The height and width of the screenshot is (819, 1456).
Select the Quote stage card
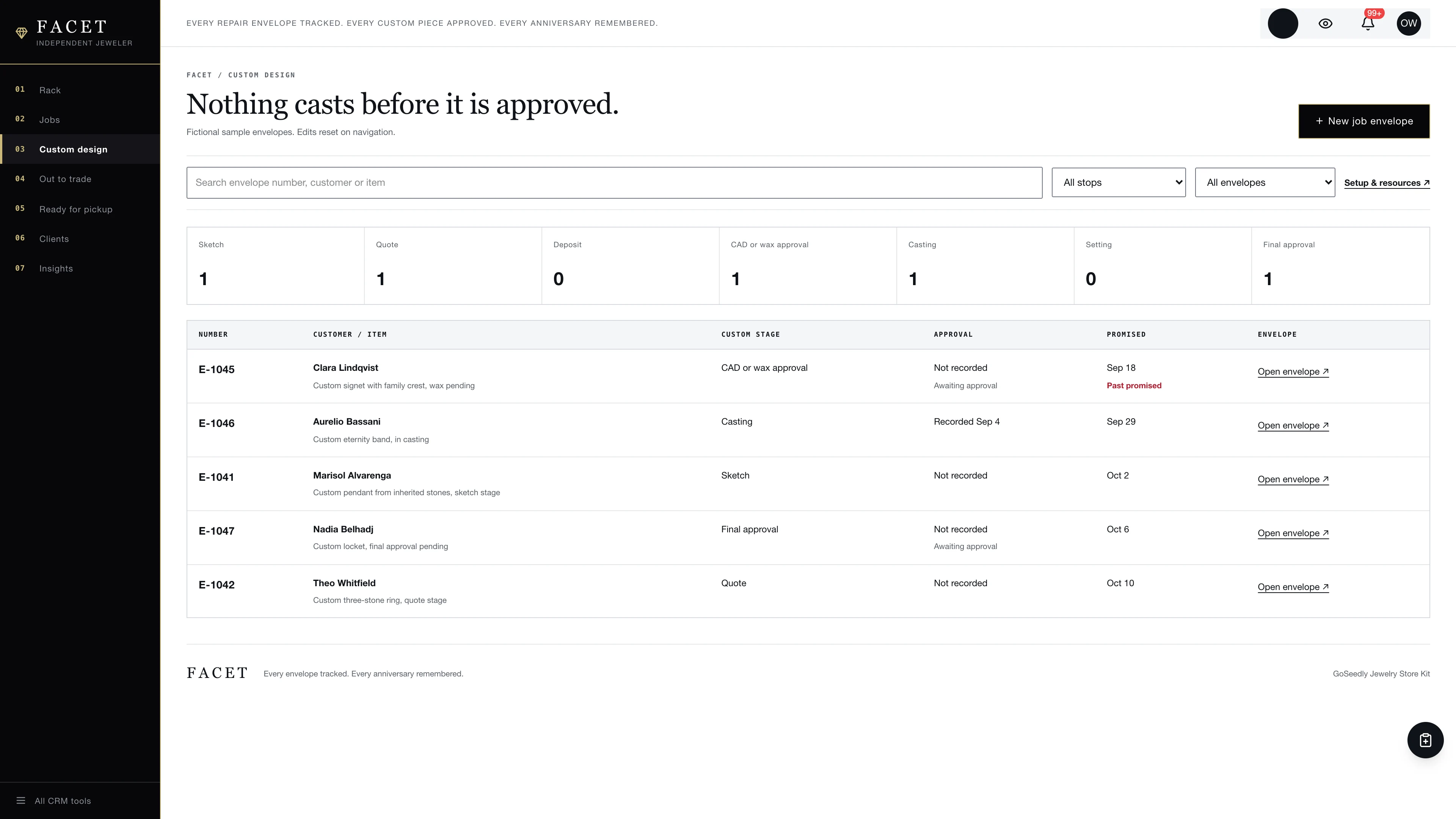(453, 266)
